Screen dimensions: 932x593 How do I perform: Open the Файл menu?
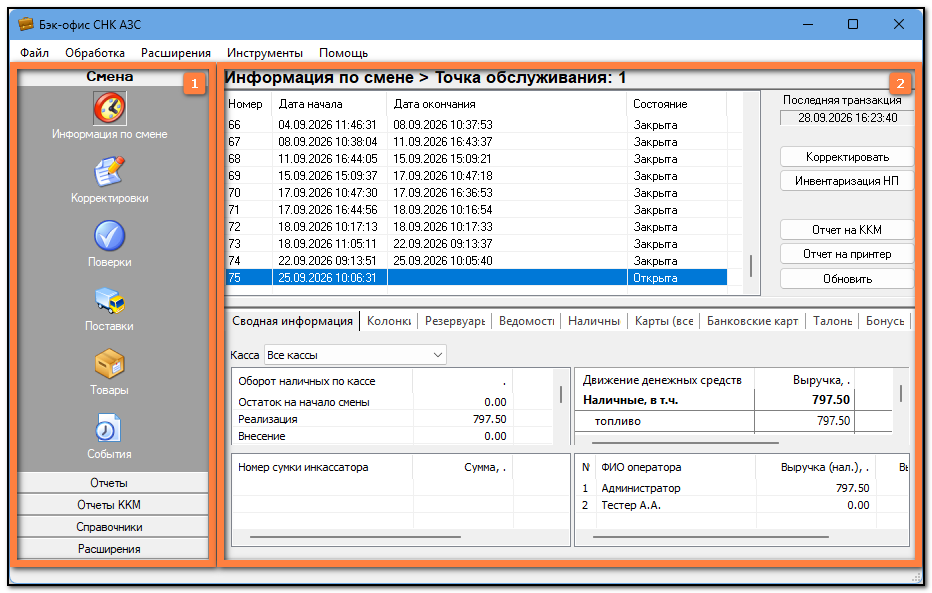click(x=34, y=53)
